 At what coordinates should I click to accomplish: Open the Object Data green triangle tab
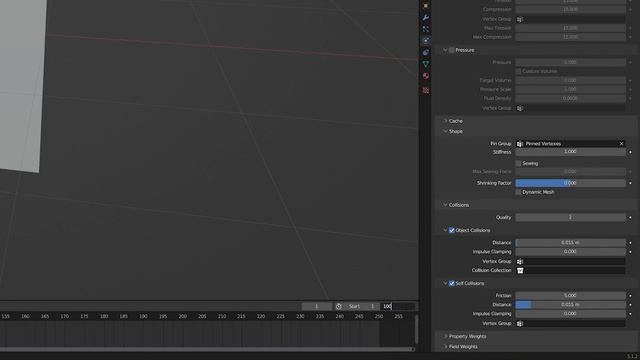tap(426, 64)
